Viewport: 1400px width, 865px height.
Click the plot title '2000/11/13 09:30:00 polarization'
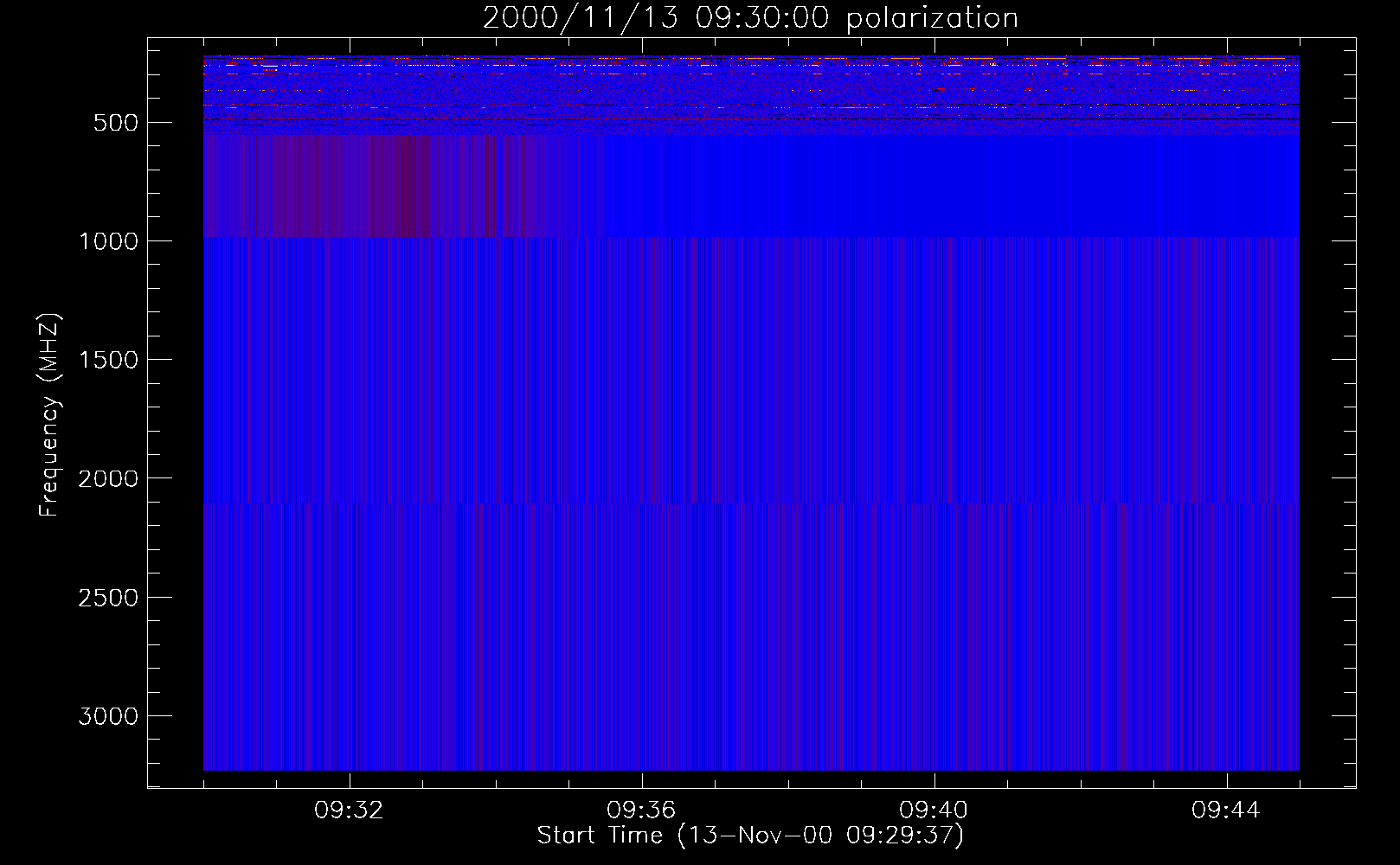(x=750, y=18)
